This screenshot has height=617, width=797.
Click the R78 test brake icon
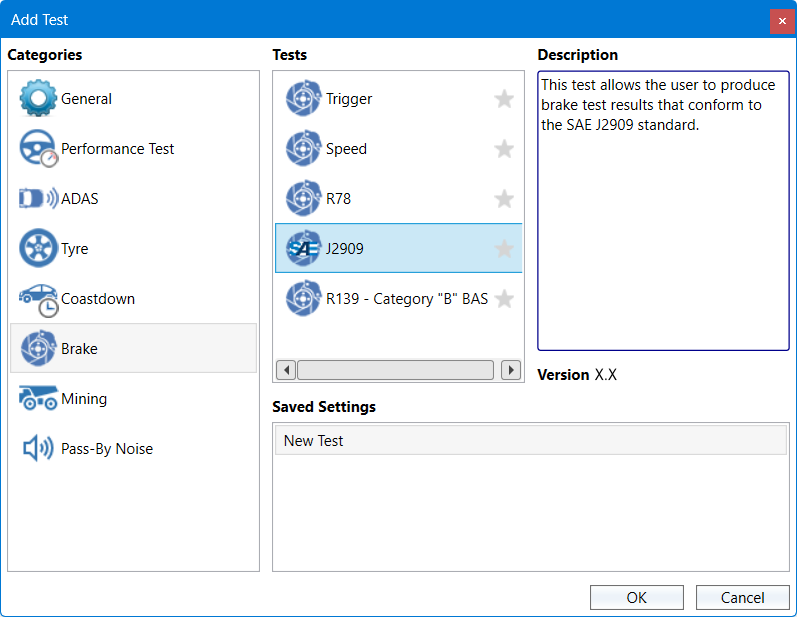tap(303, 198)
